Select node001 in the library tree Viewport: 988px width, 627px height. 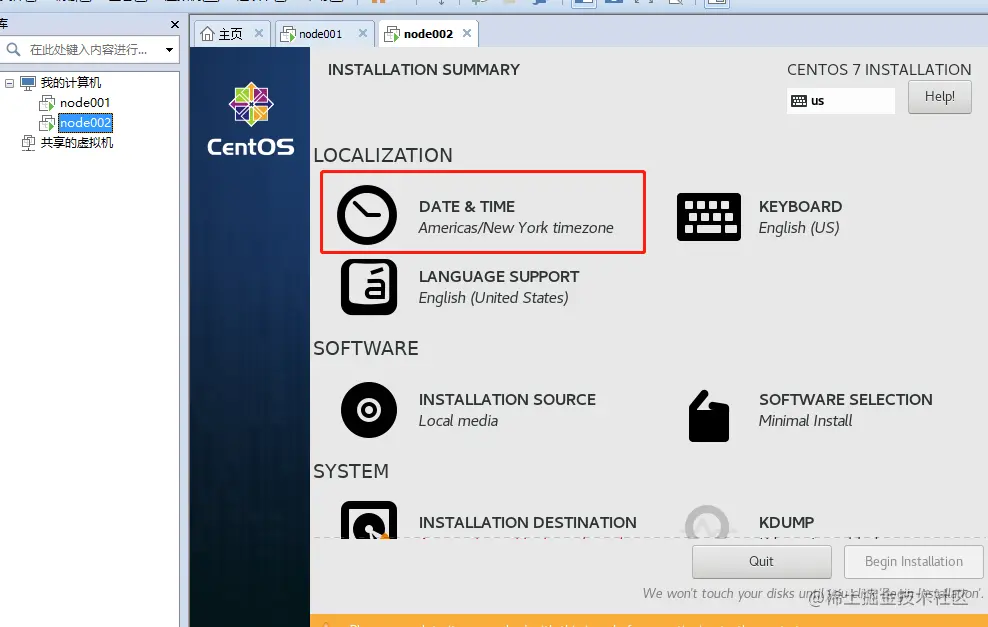[x=84, y=103]
